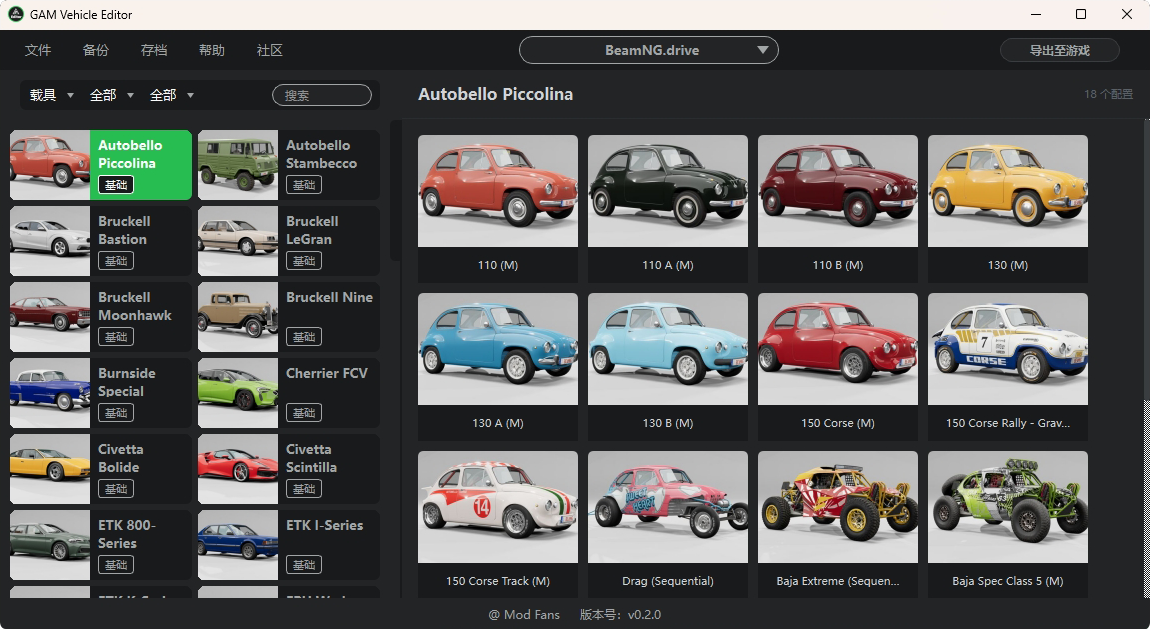Choose the Civetta Scintilla vehicle
Image resolution: width=1150 pixels, height=629 pixels.
[288, 469]
